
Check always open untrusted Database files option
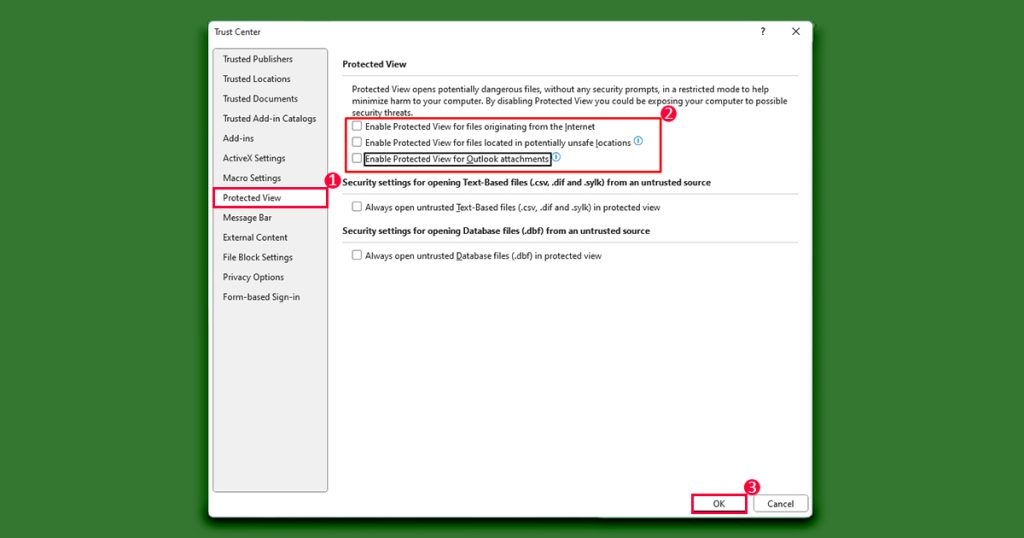(x=357, y=255)
